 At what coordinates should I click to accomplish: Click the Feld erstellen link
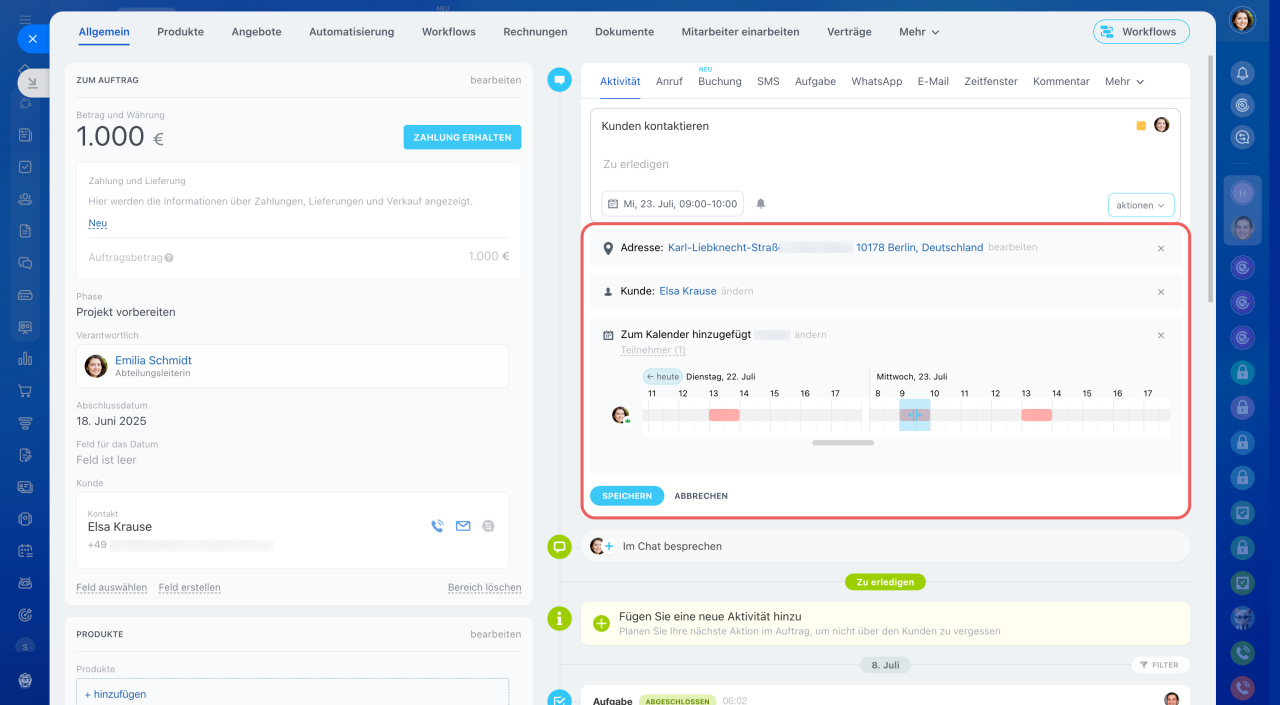[190, 588]
